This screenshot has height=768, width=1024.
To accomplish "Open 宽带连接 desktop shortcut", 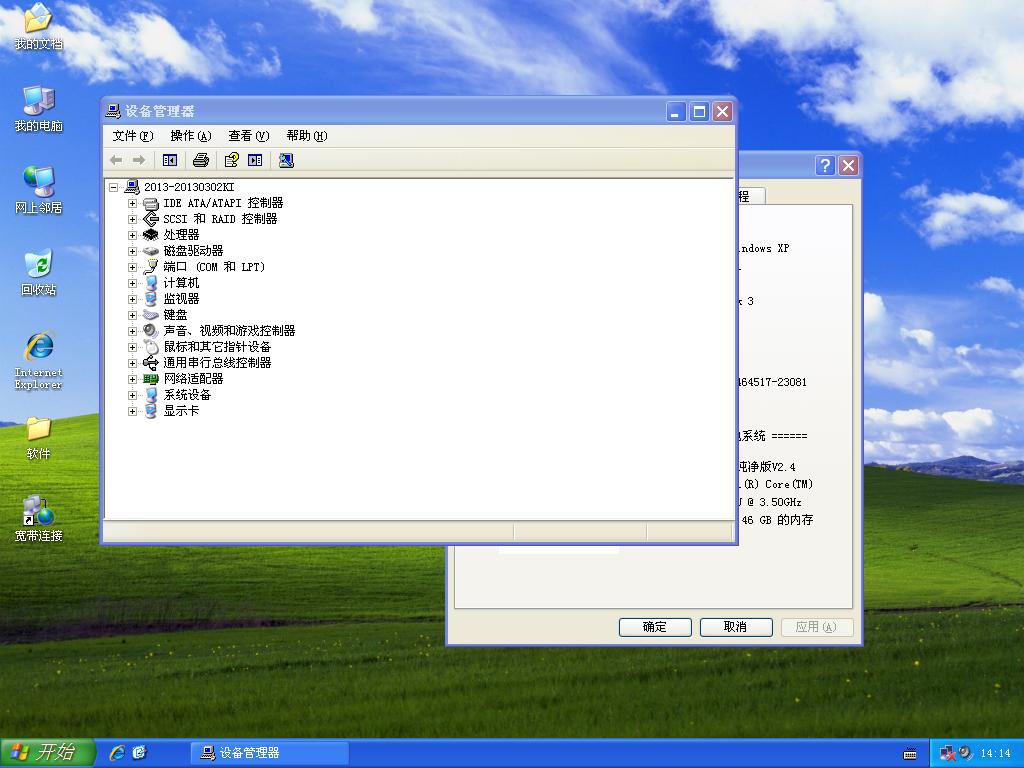I will [38, 519].
